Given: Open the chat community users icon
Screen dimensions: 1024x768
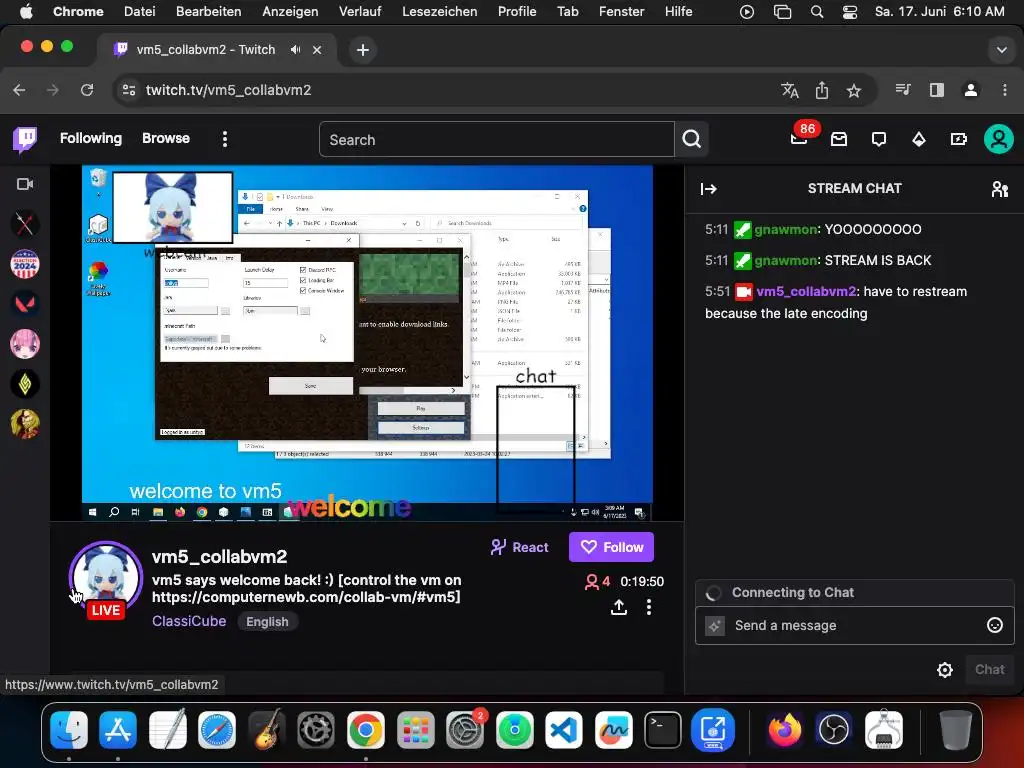Looking at the screenshot, I should pos(999,189).
